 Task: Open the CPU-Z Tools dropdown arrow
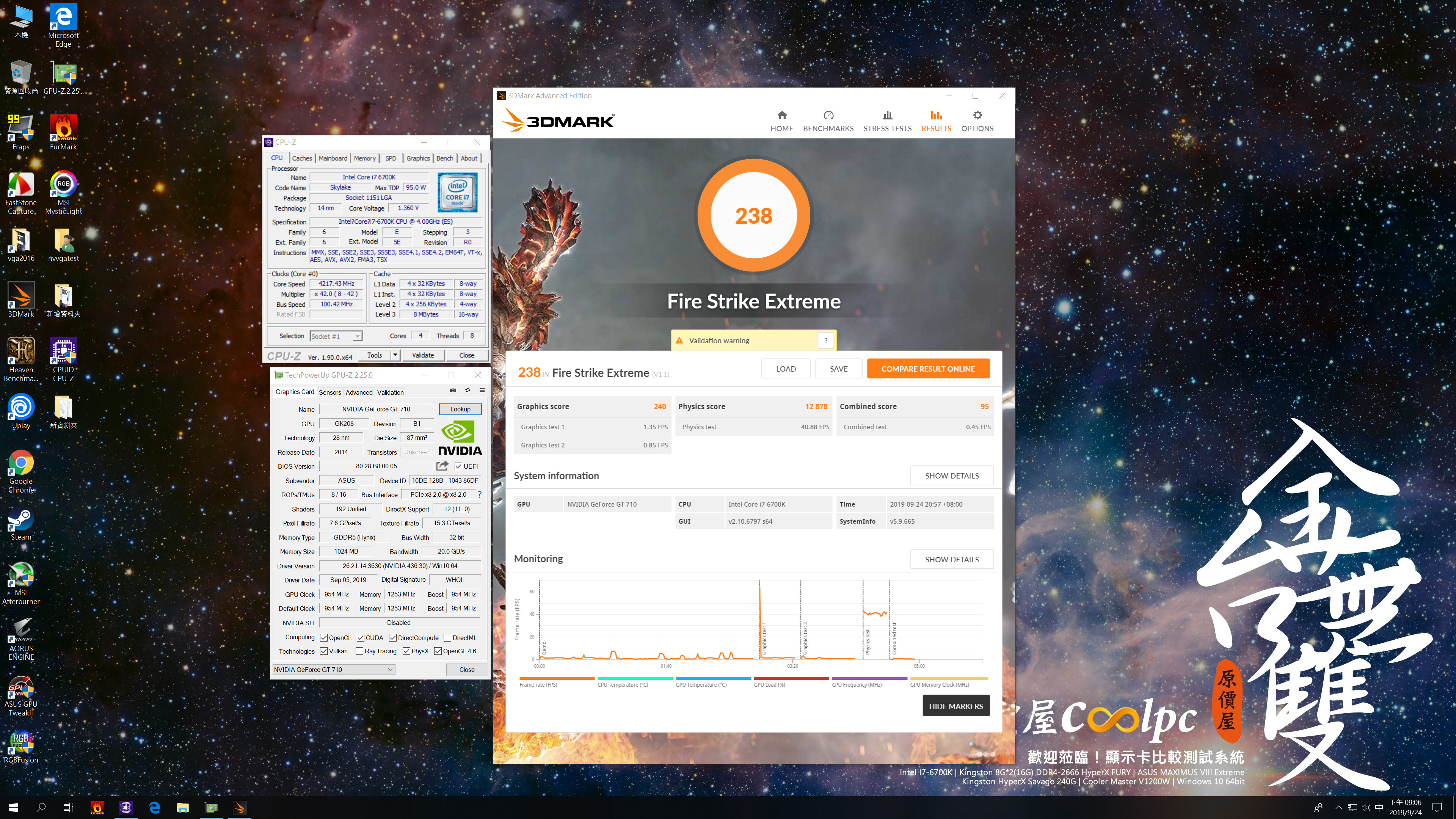395,355
